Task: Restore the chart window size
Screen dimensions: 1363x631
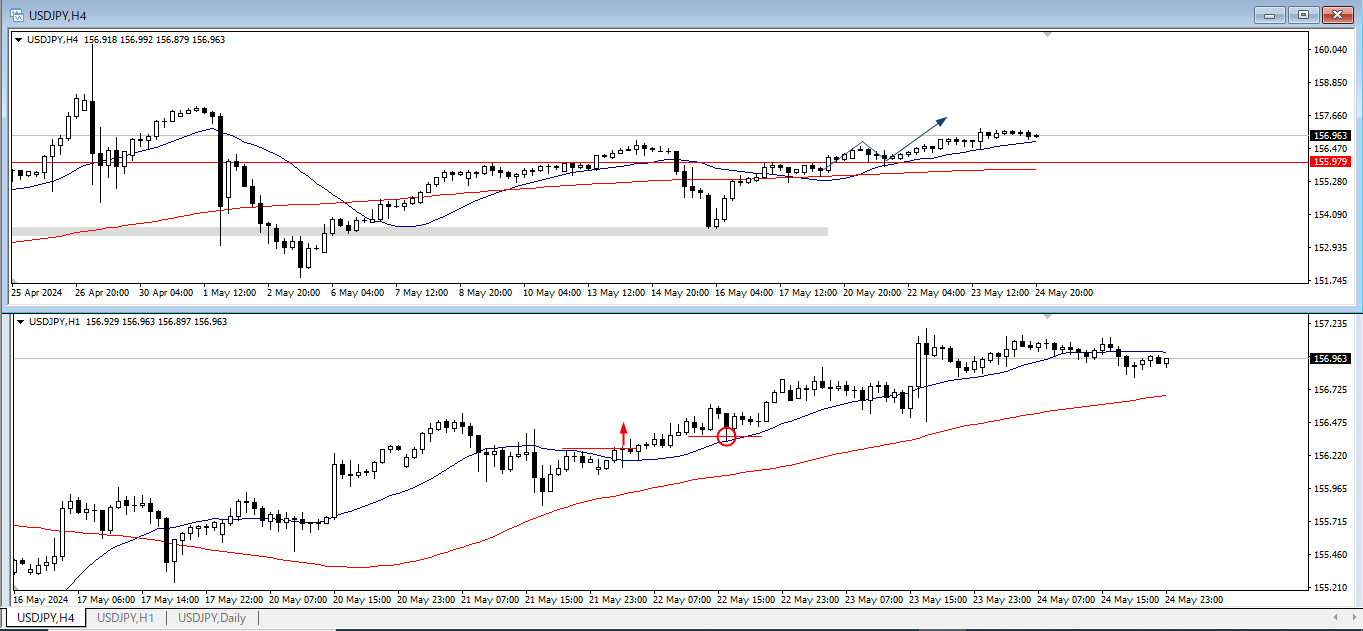Action: (x=1303, y=14)
